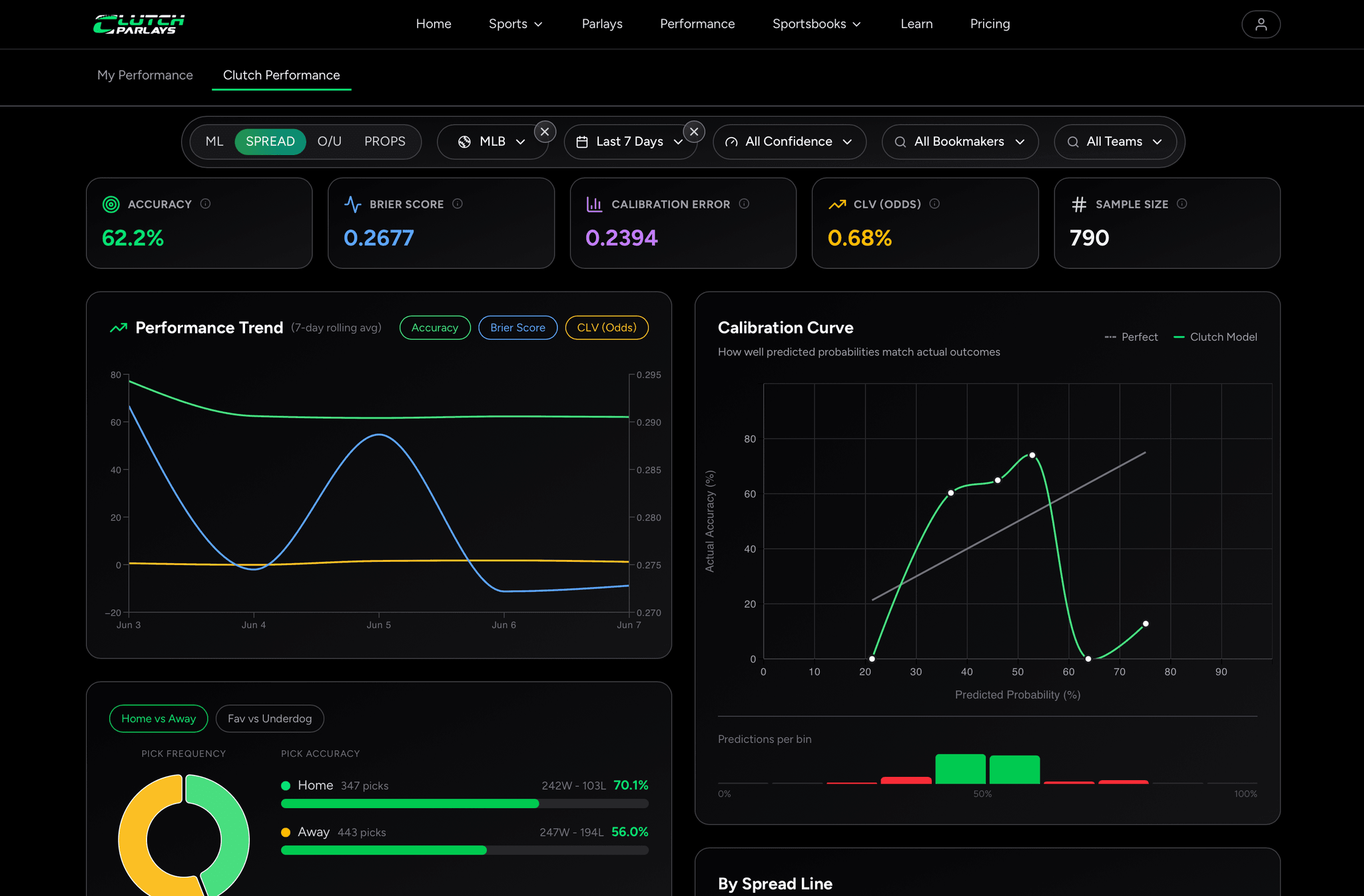Toggle the Accuracy trend line

435,328
